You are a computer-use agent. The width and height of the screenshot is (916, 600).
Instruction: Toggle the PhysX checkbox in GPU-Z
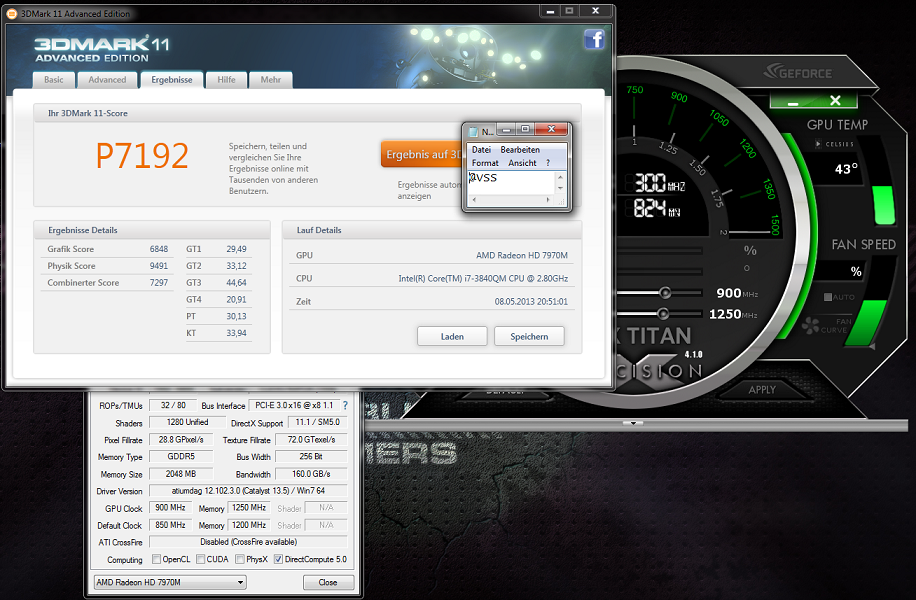(x=240, y=559)
